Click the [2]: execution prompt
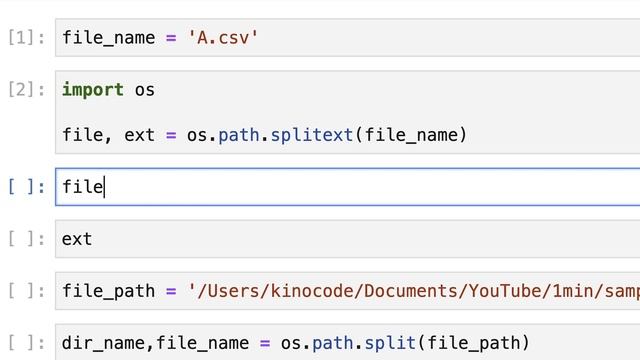This screenshot has height=360, width=640. tap(27, 89)
